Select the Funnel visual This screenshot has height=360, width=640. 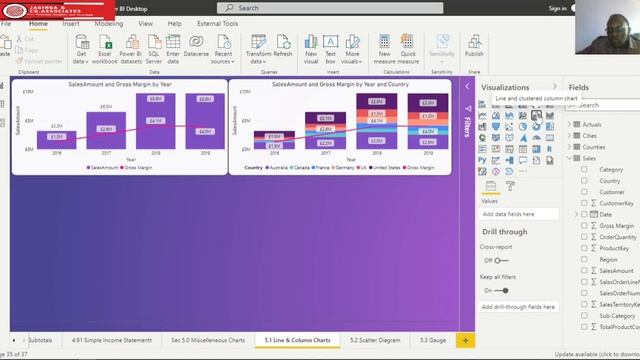tap(496, 127)
